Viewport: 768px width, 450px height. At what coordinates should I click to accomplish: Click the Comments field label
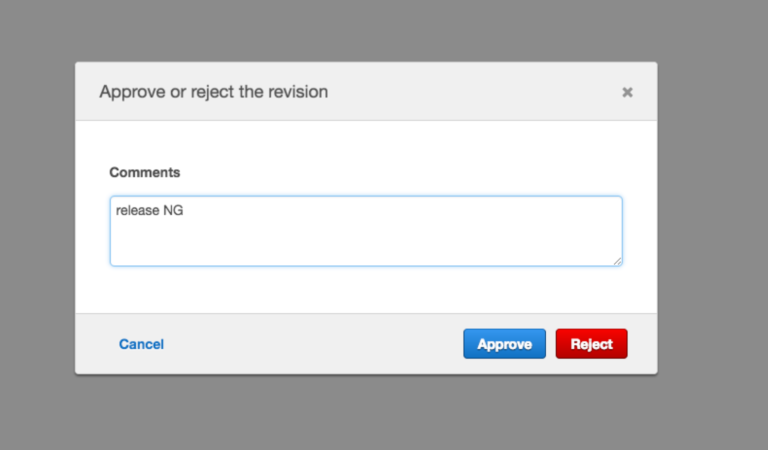point(145,172)
